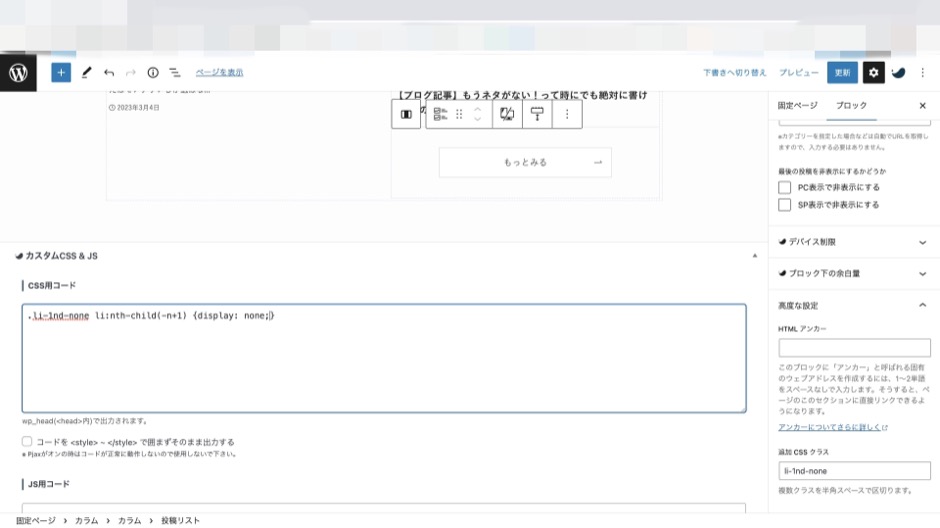Image resolution: width=940 pixels, height=528 pixels.
Task: Switch to the 固定ページ tab
Action: click(x=797, y=105)
